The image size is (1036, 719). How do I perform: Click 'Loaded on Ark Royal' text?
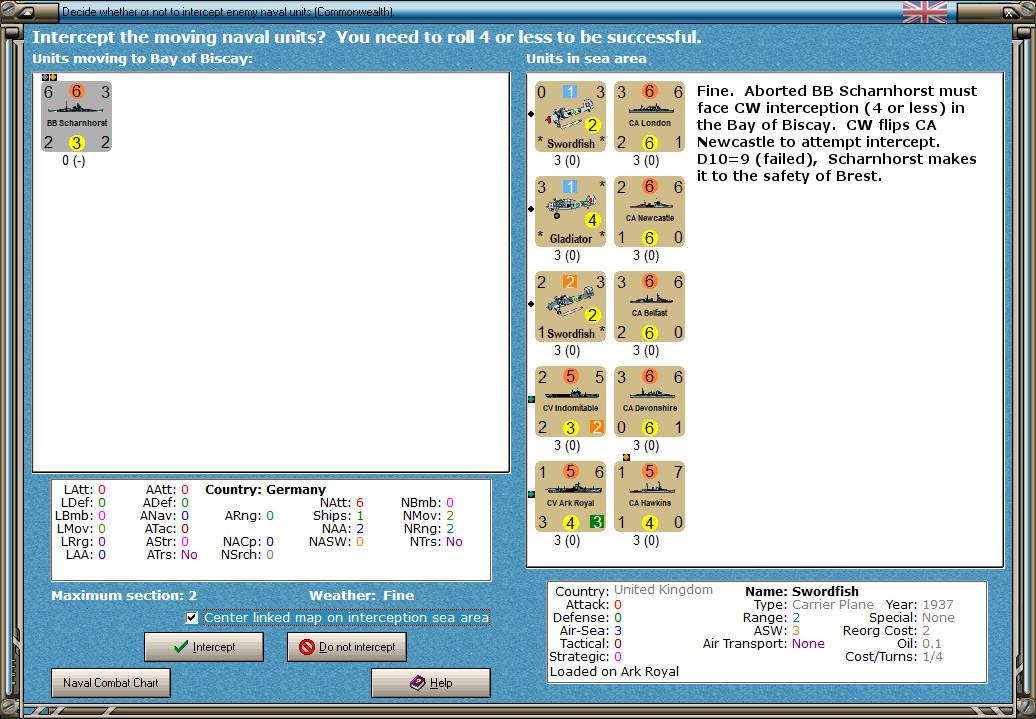[614, 671]
